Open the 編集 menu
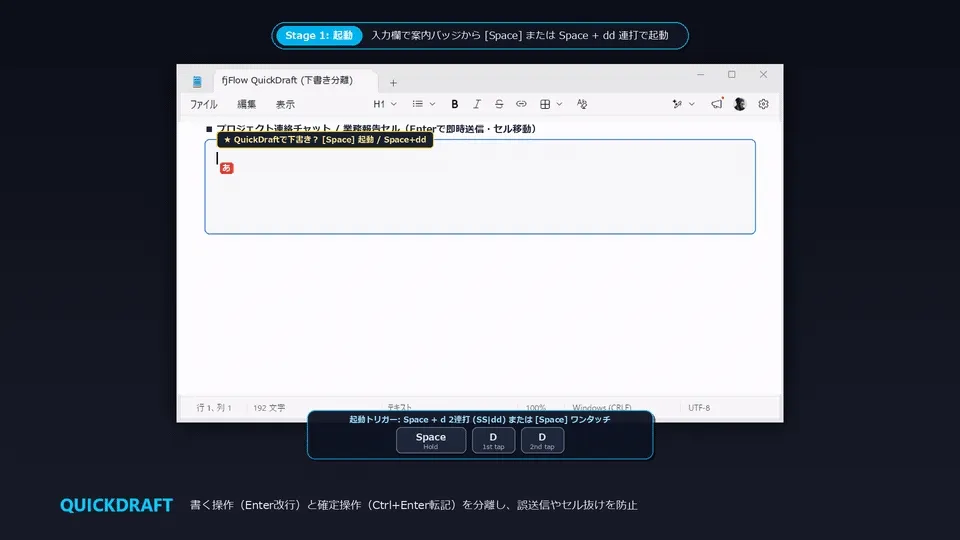The image size is (960, 540). pos(246,104)
